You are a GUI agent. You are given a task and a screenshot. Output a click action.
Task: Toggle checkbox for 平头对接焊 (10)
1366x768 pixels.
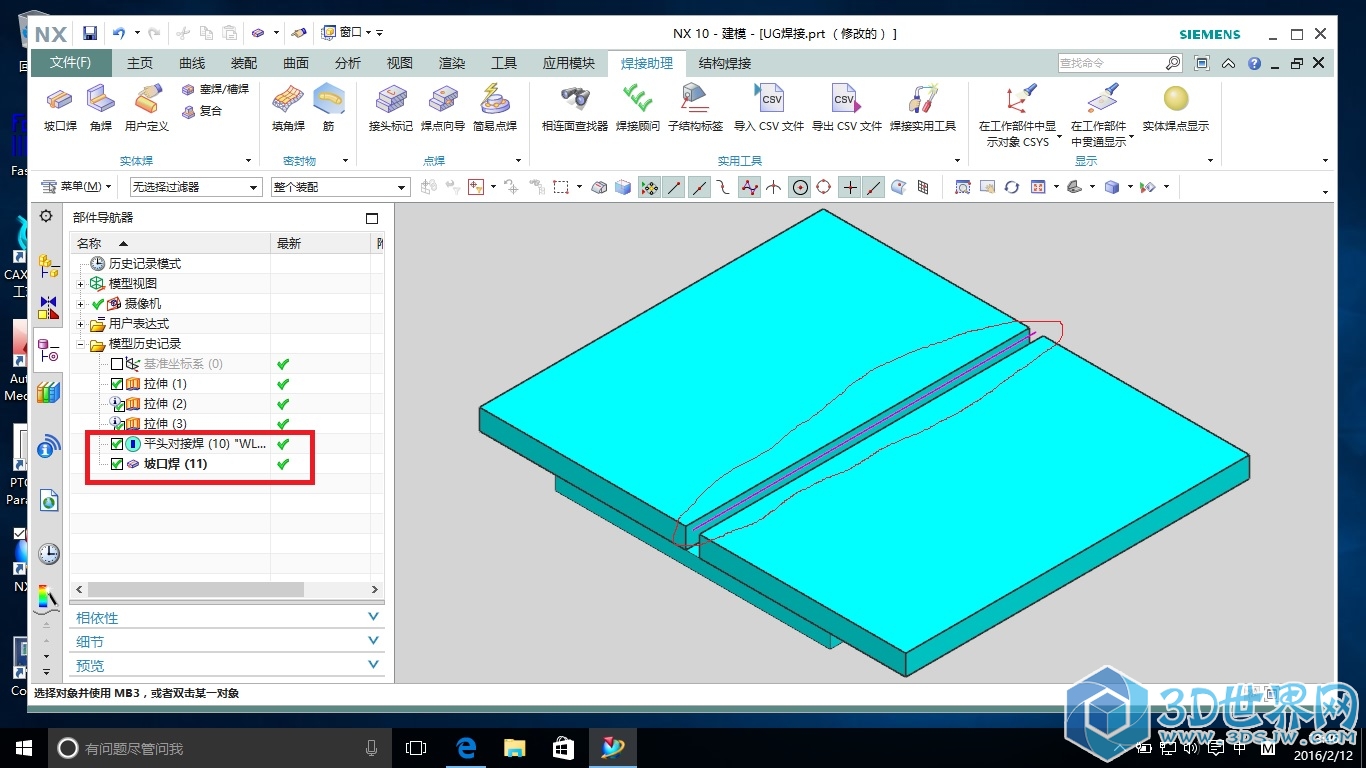point(117,444)
